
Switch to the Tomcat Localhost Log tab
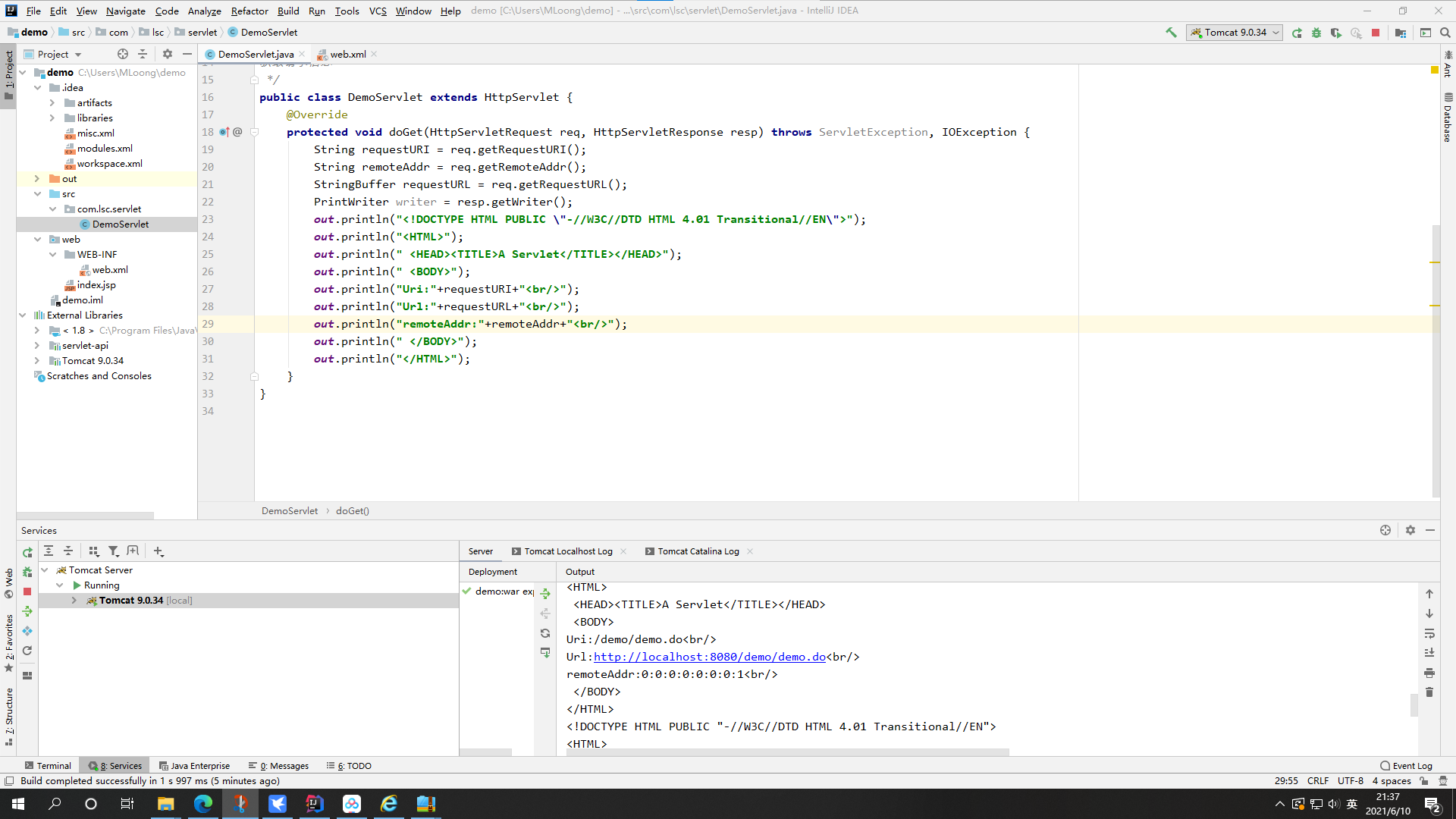568,551
